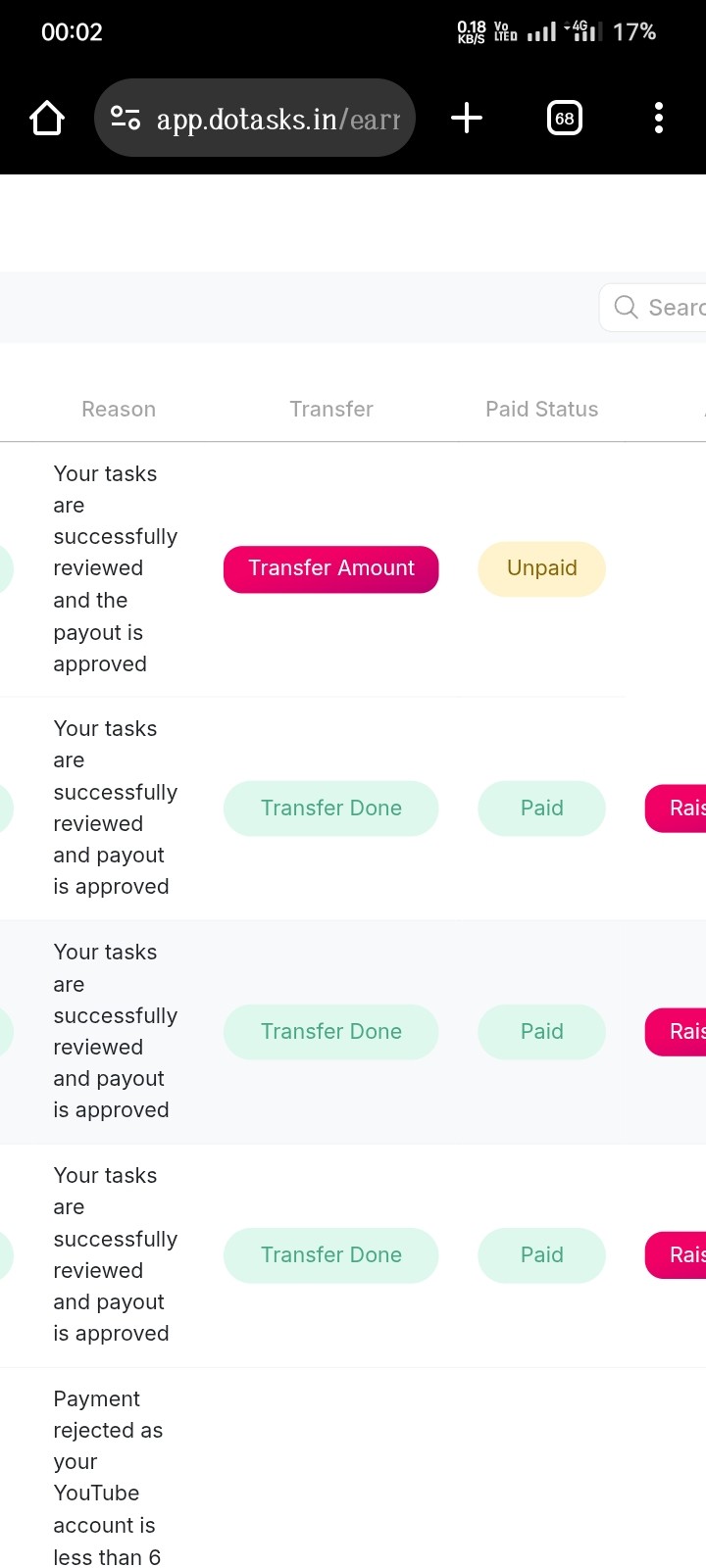Click the first Paid status badge
706x1568 pixels.
tap(541, 808)
